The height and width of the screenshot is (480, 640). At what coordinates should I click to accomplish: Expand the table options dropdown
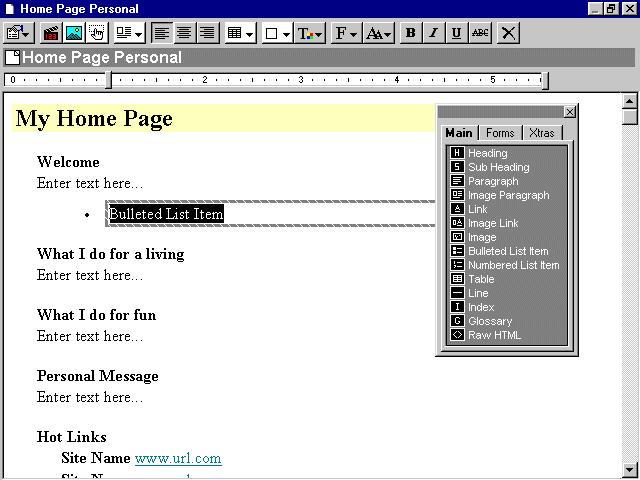pos(240,33)
